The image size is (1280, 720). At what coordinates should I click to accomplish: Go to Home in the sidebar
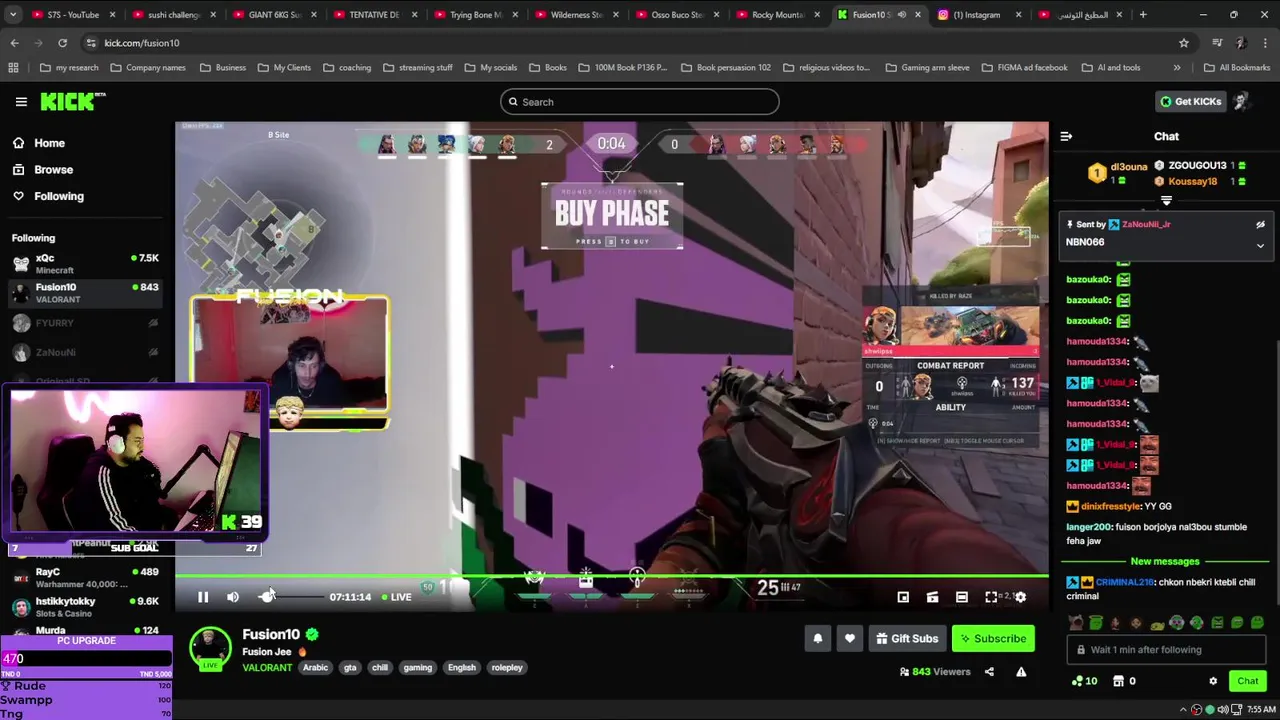(x=49, y=143)
